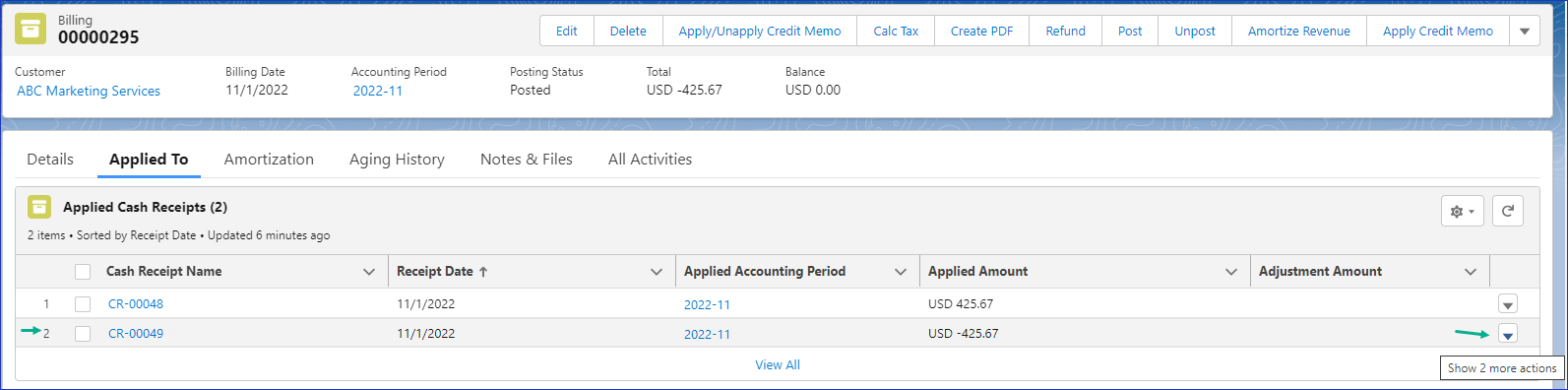Screen dimensions: 1568x390
Task: Click Receipt Date cell in CR-00048 row
Action: click(426, 304)
